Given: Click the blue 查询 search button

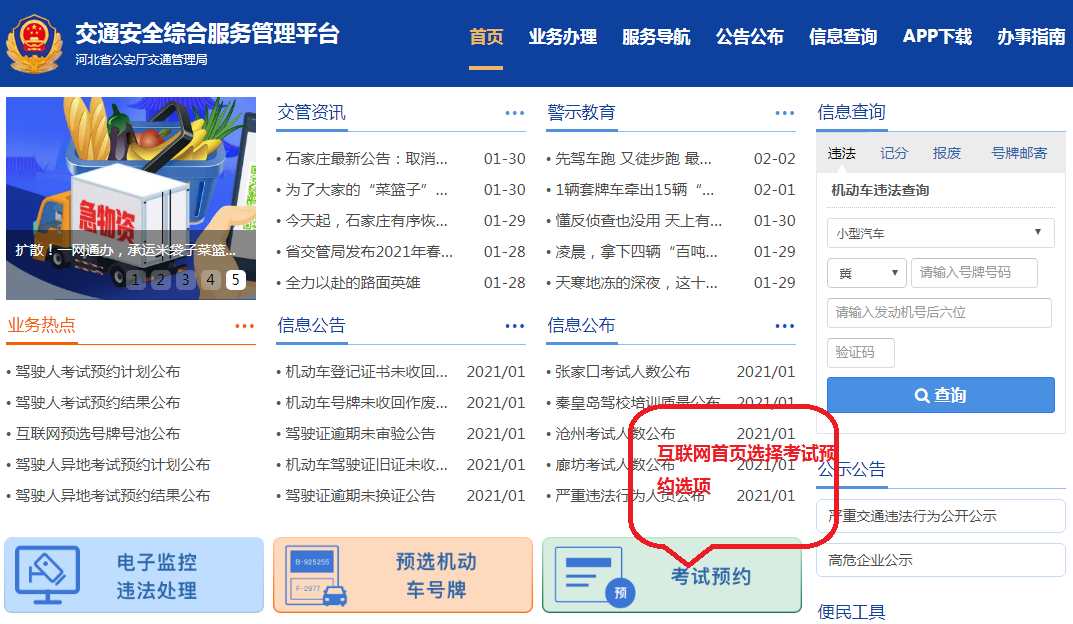Looking at the screenshot, I should pyautogui.click(x=940, y=395).
